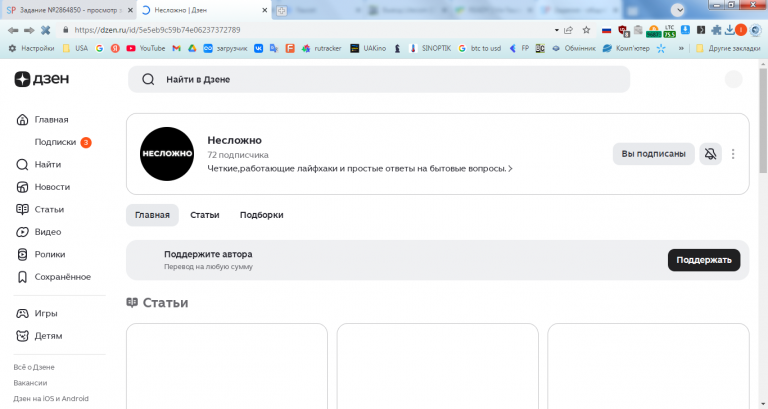Switch to the channel Главная tab

pos(152,215)
